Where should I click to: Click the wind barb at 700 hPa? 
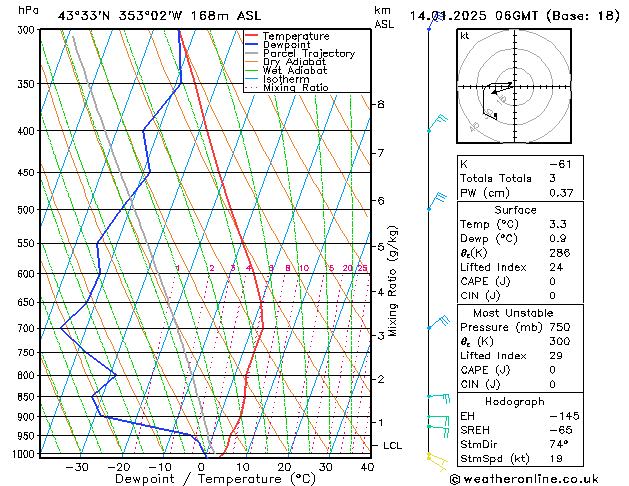click(x=438, y=322)
